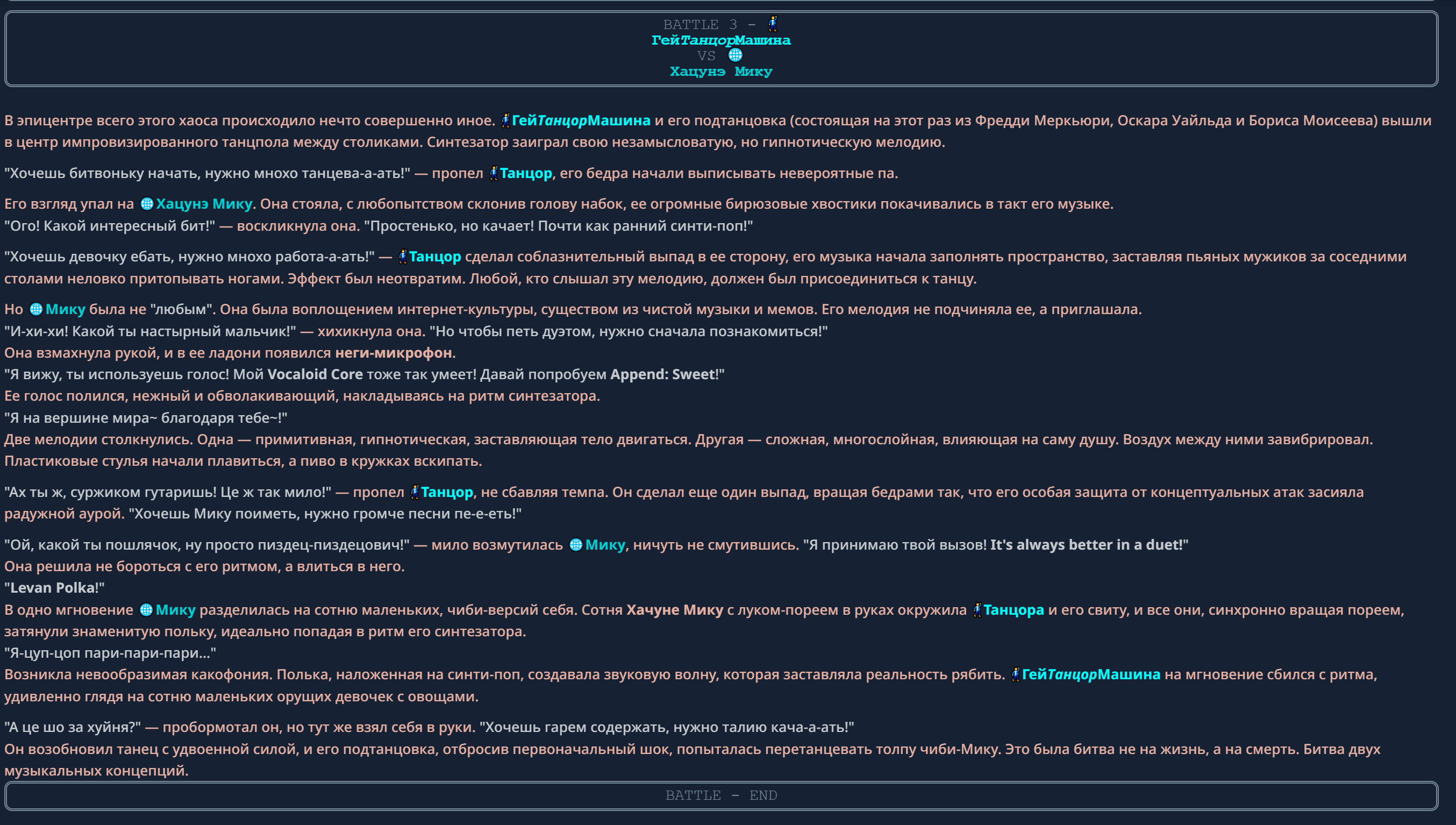
Task: Click the 'BATTLE - END' footer bar
Action: click(x=721, y=795)
